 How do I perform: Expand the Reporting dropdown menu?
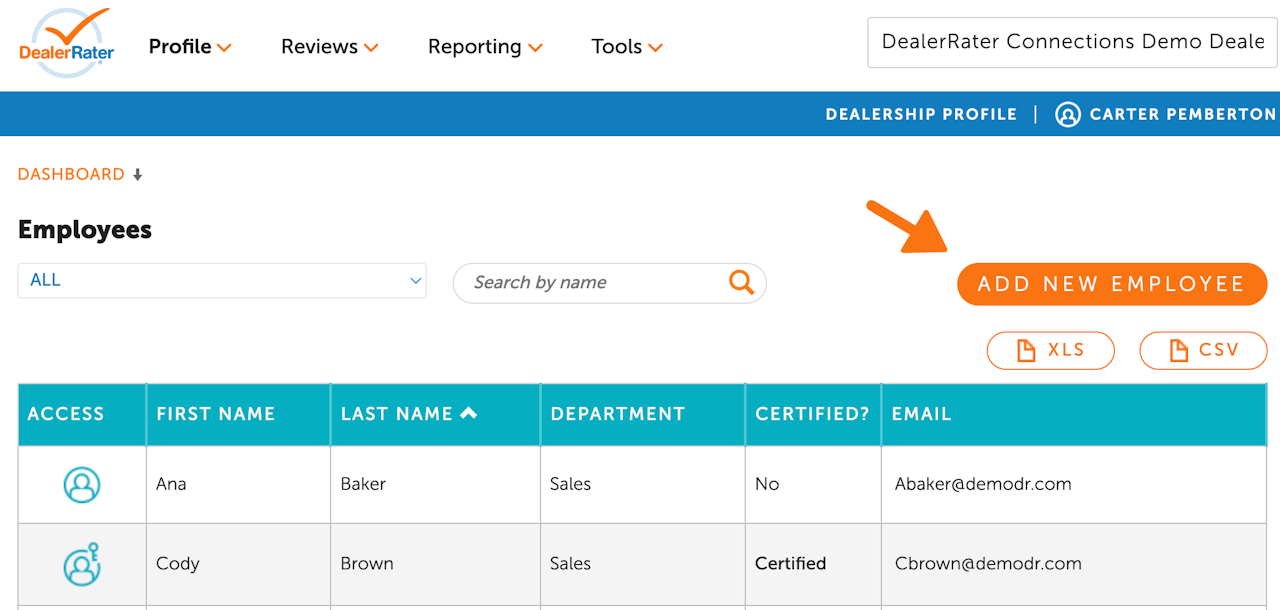coord(485,47)
